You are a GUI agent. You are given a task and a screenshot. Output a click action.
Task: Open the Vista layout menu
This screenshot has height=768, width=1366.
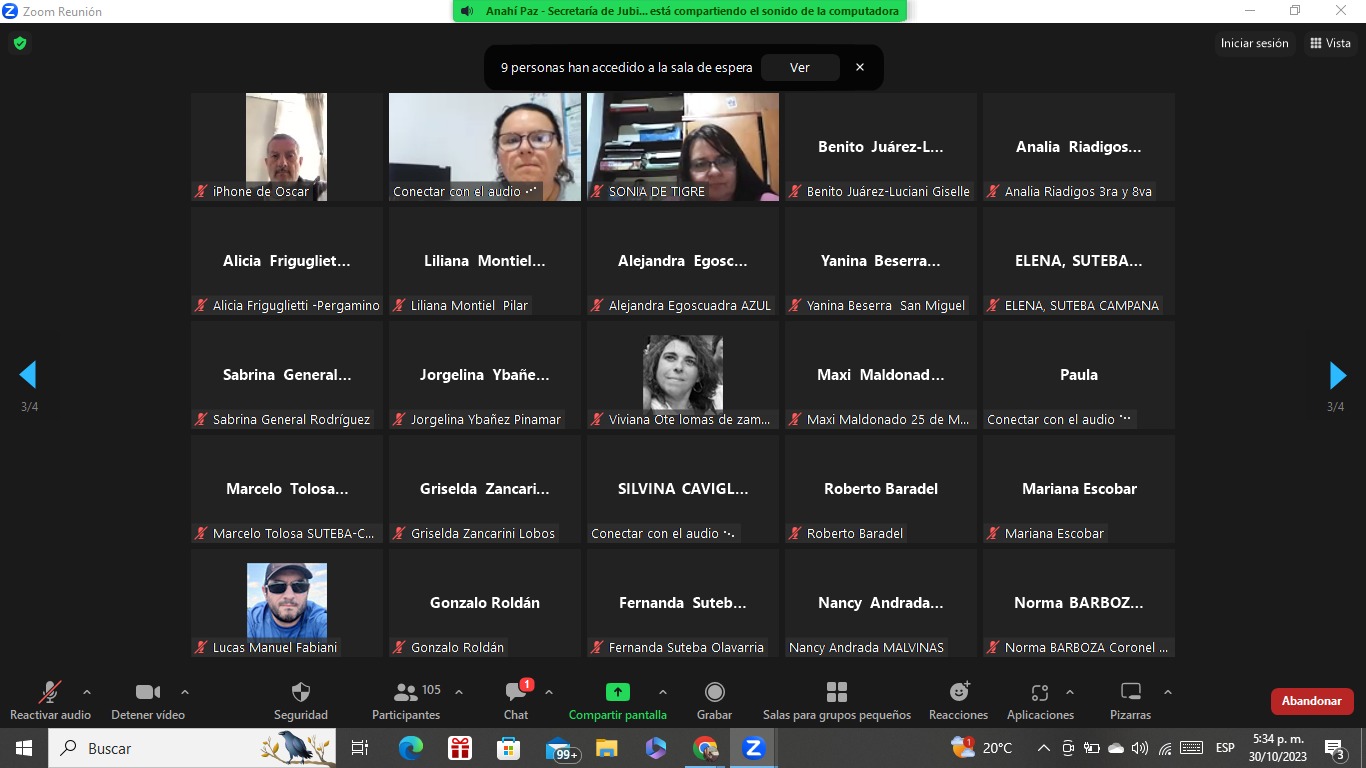[x=1330, y=43]
